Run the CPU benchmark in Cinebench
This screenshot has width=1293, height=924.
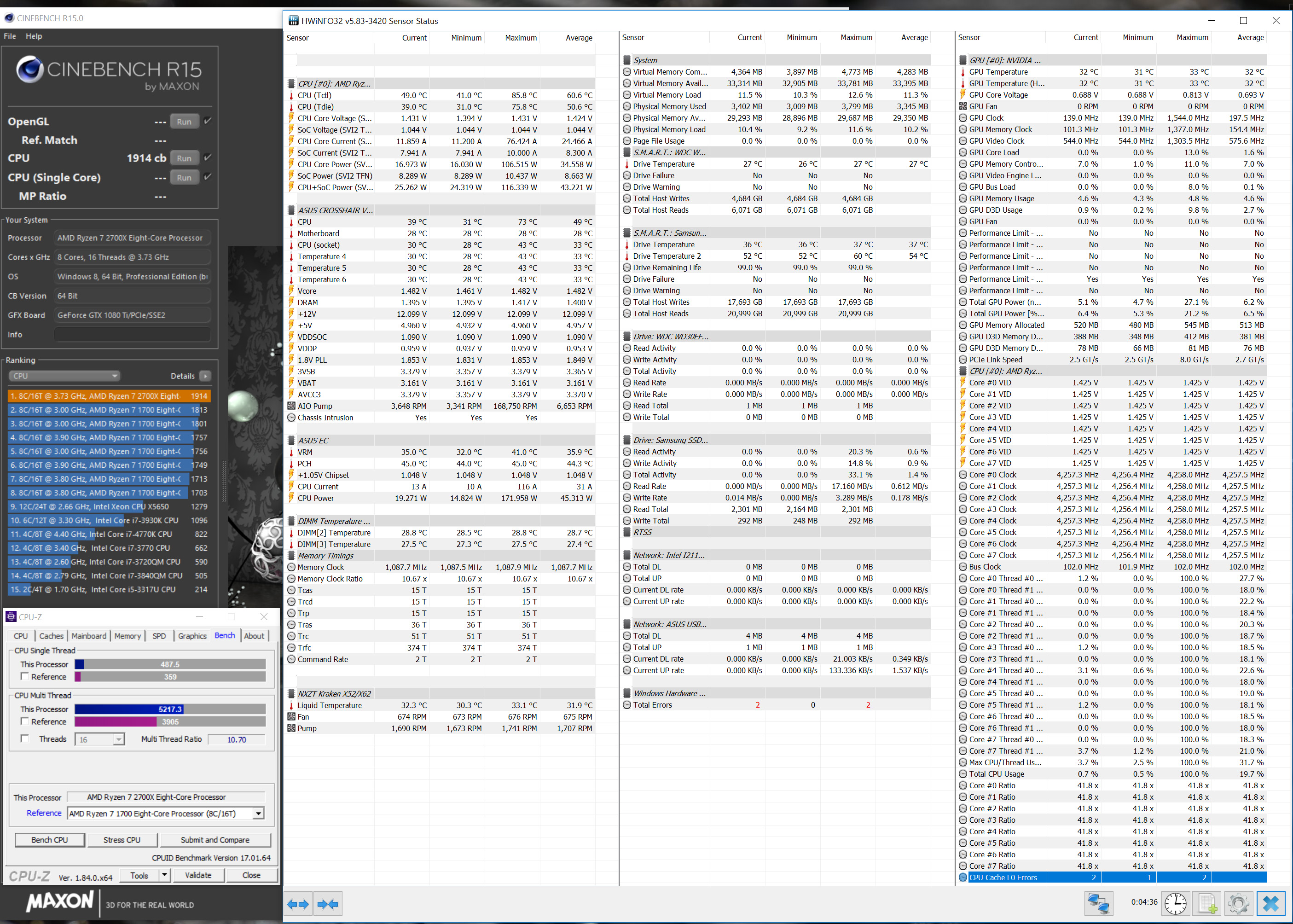[184, 158]
